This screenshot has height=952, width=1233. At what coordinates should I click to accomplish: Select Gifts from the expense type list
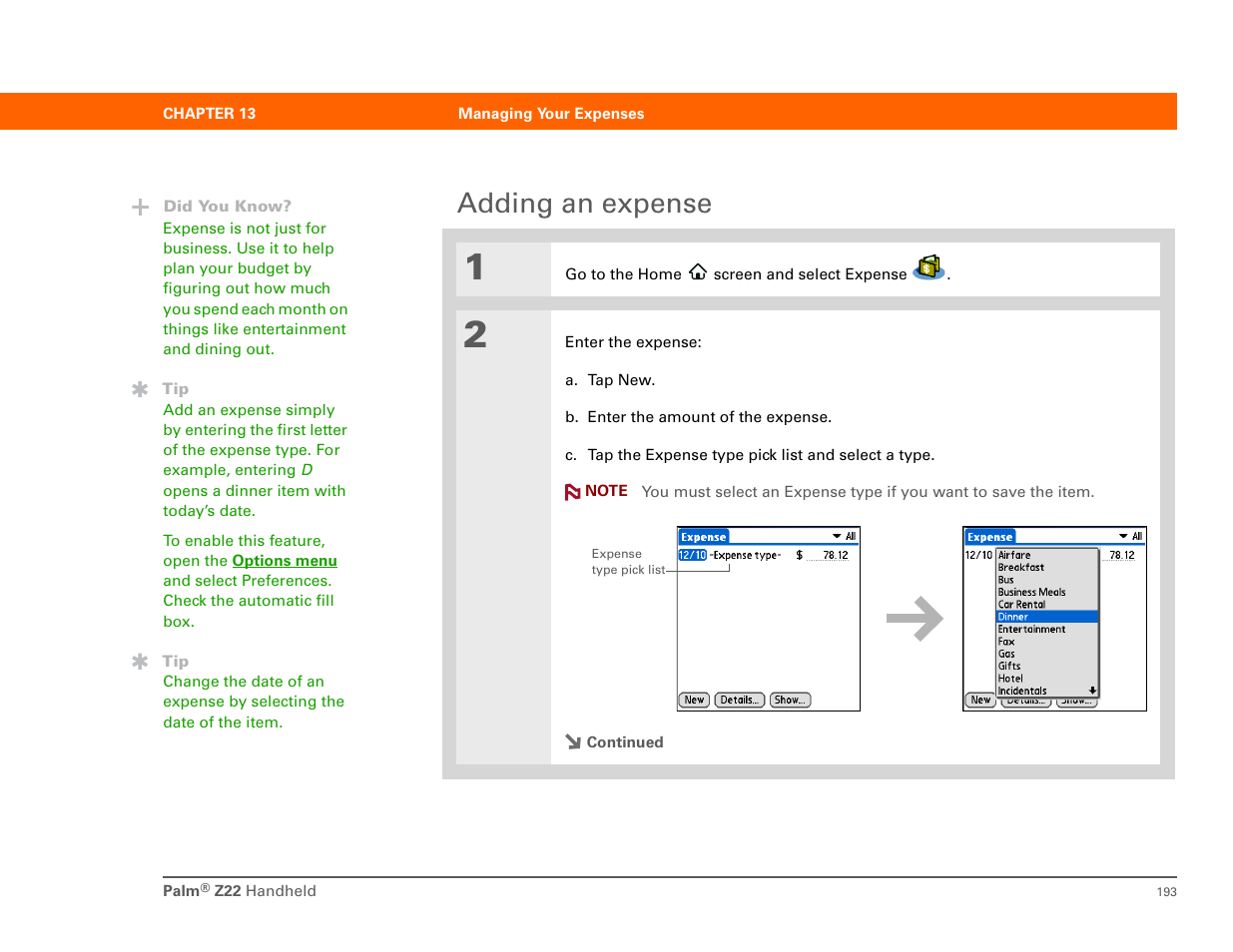(1047, 666)
